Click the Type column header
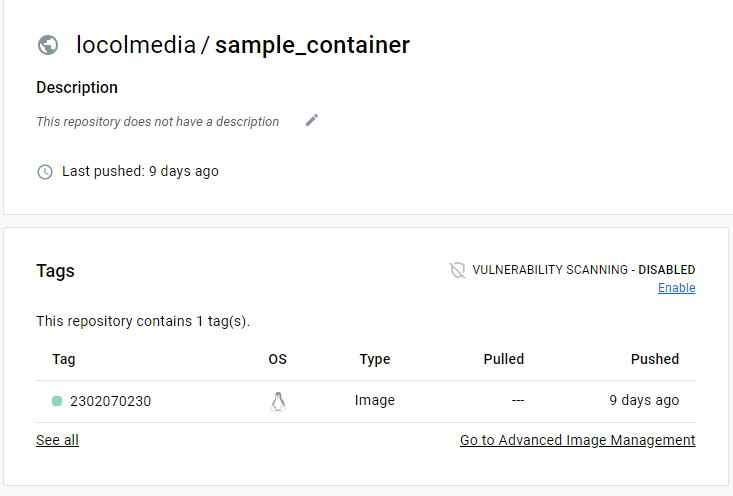733x496 pixels. click(x=375, y=359)
